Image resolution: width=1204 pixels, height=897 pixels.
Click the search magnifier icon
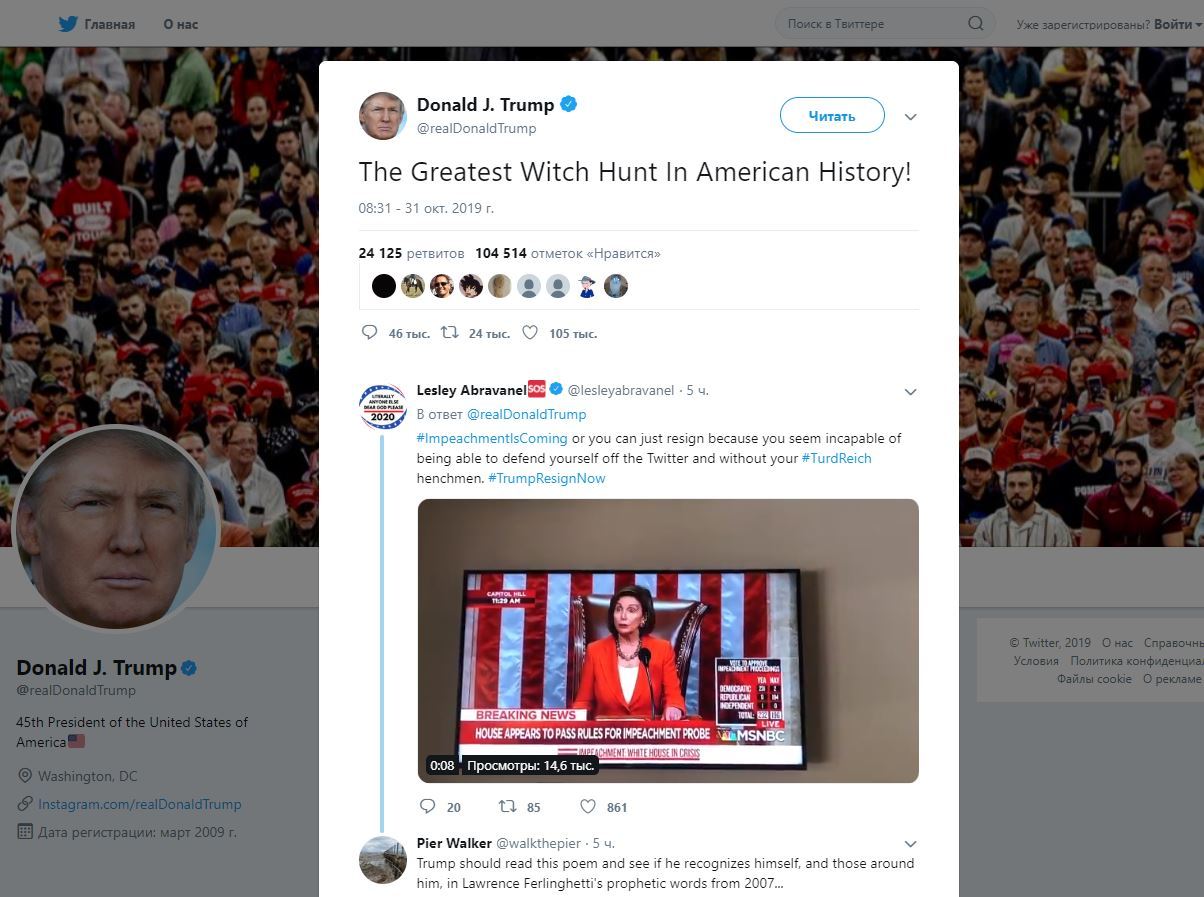coord(976,23)
